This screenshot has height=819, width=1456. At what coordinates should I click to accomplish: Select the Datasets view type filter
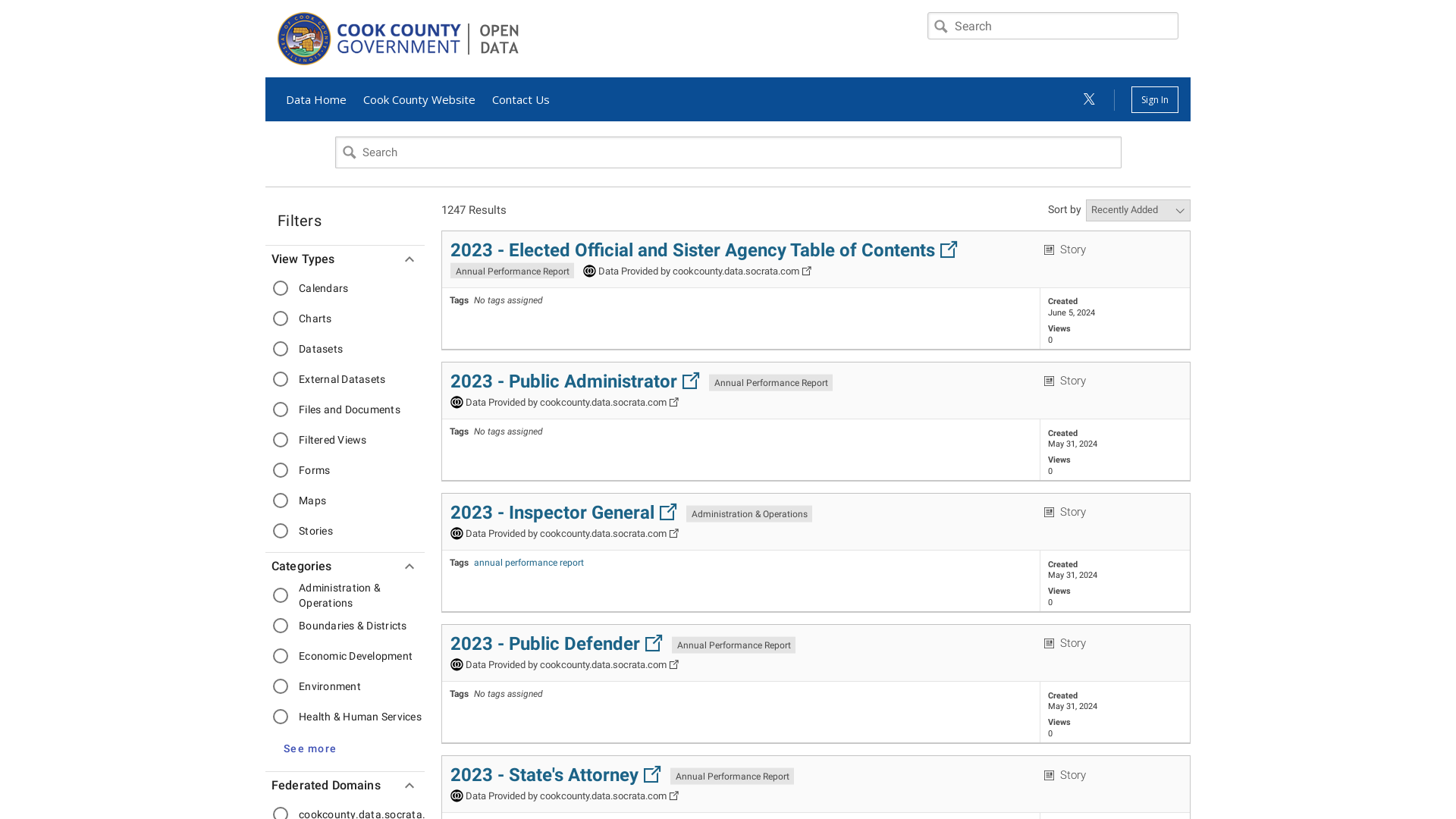[x=281, y=349]
